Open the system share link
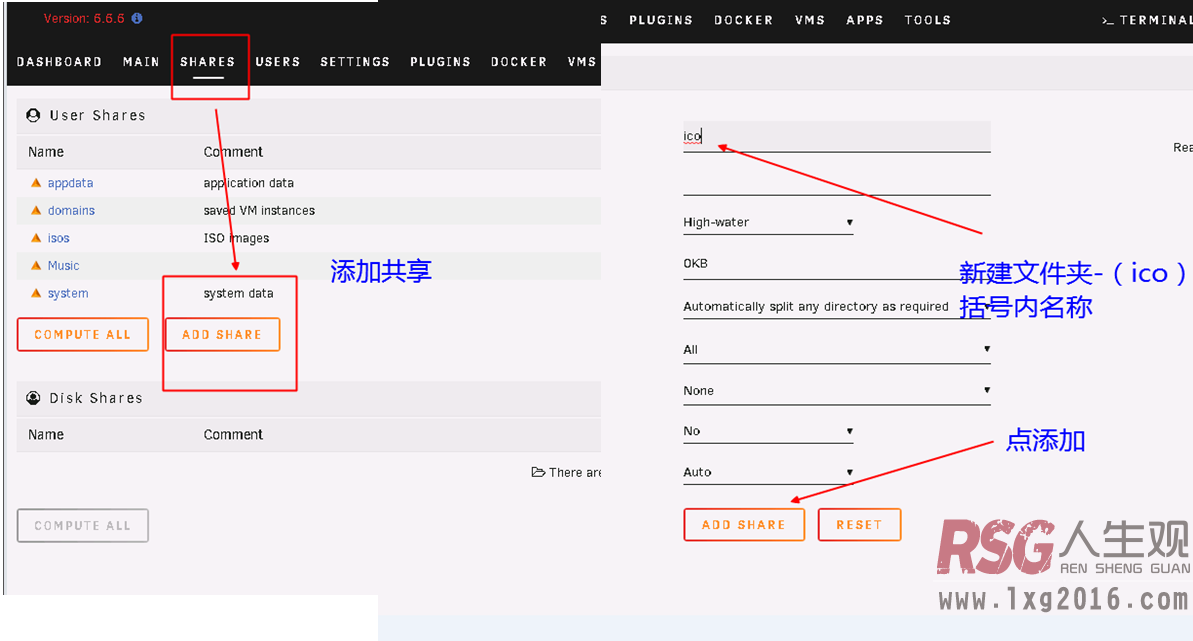This screenshot has height=641, width=1193. pyautogui.click(x=68, y=293)
